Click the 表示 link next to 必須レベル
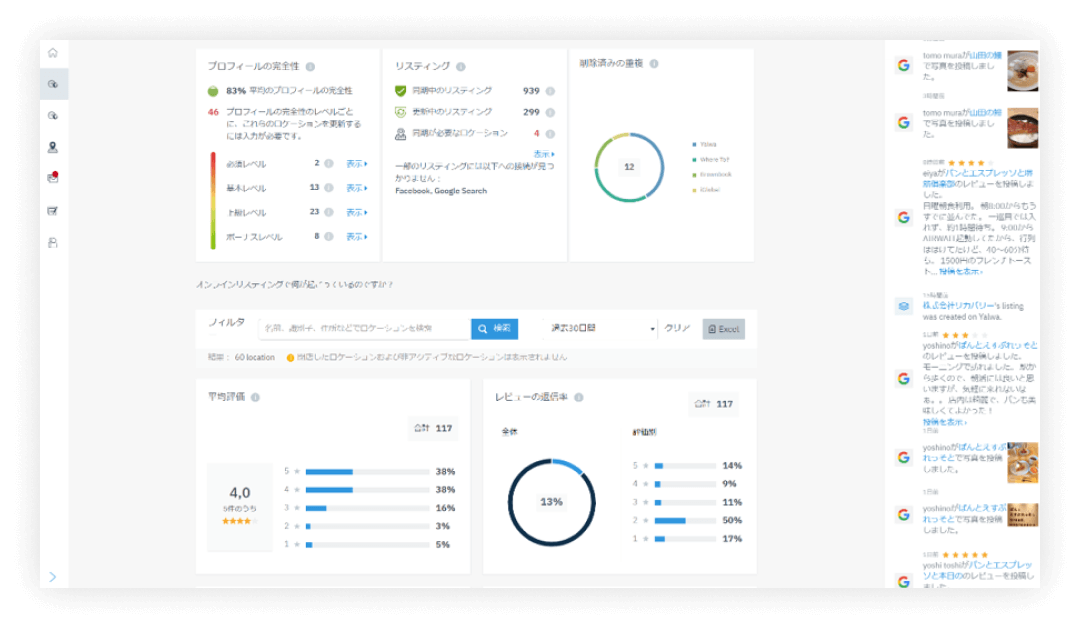 click(x=357, y=162)
